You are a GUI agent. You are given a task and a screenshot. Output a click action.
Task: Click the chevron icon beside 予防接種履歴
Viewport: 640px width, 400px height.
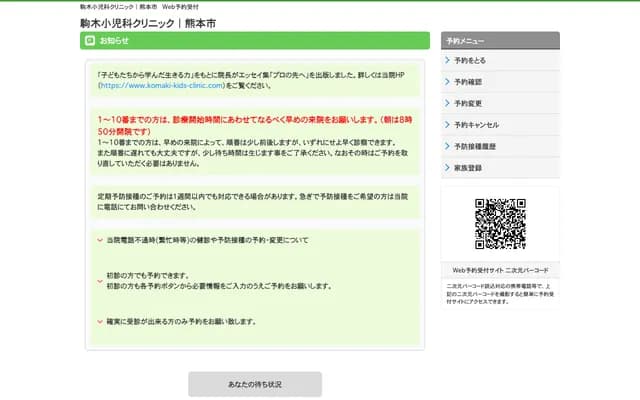(x=447, y=146)
